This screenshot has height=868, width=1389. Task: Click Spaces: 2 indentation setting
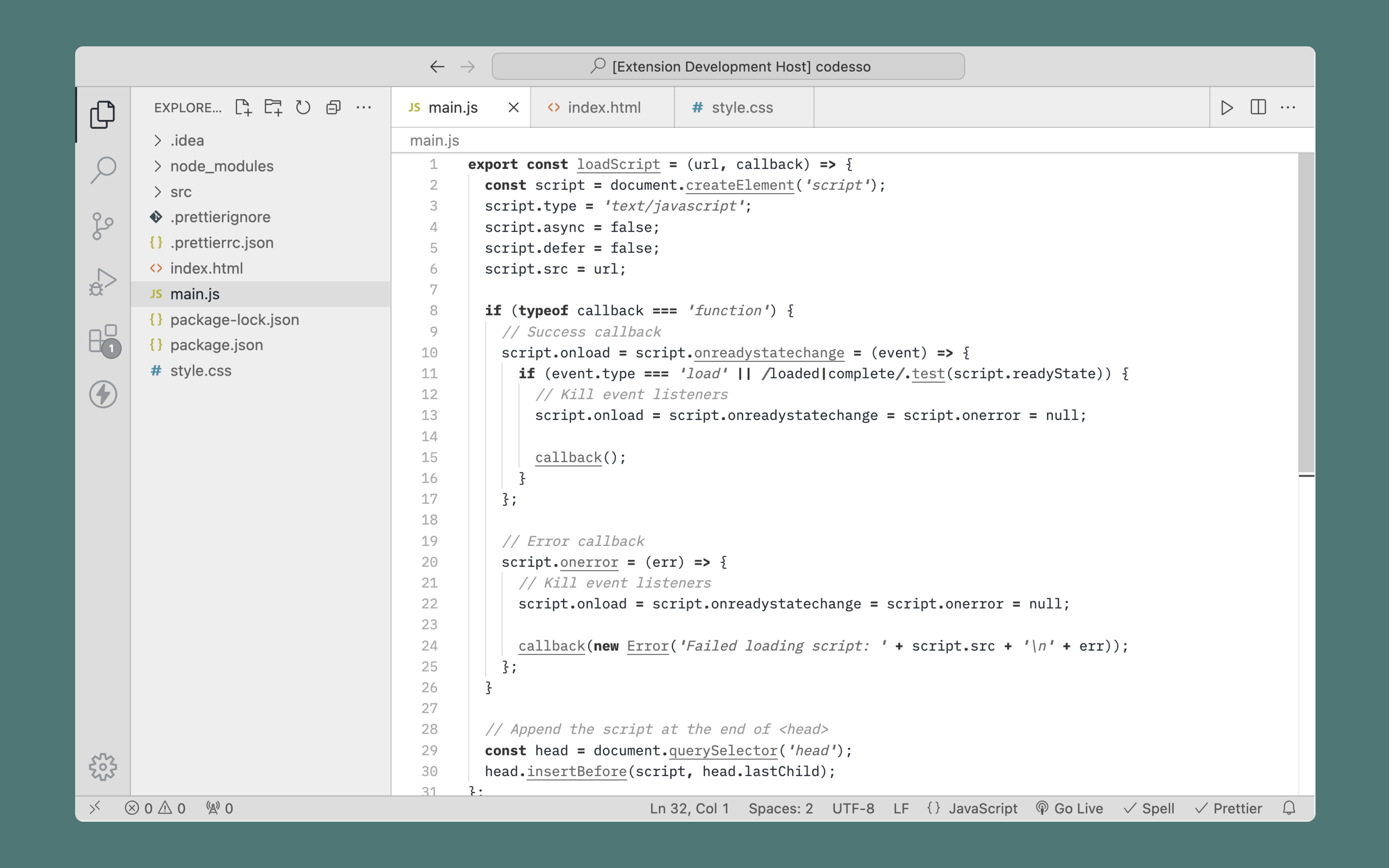pos(780,808)
